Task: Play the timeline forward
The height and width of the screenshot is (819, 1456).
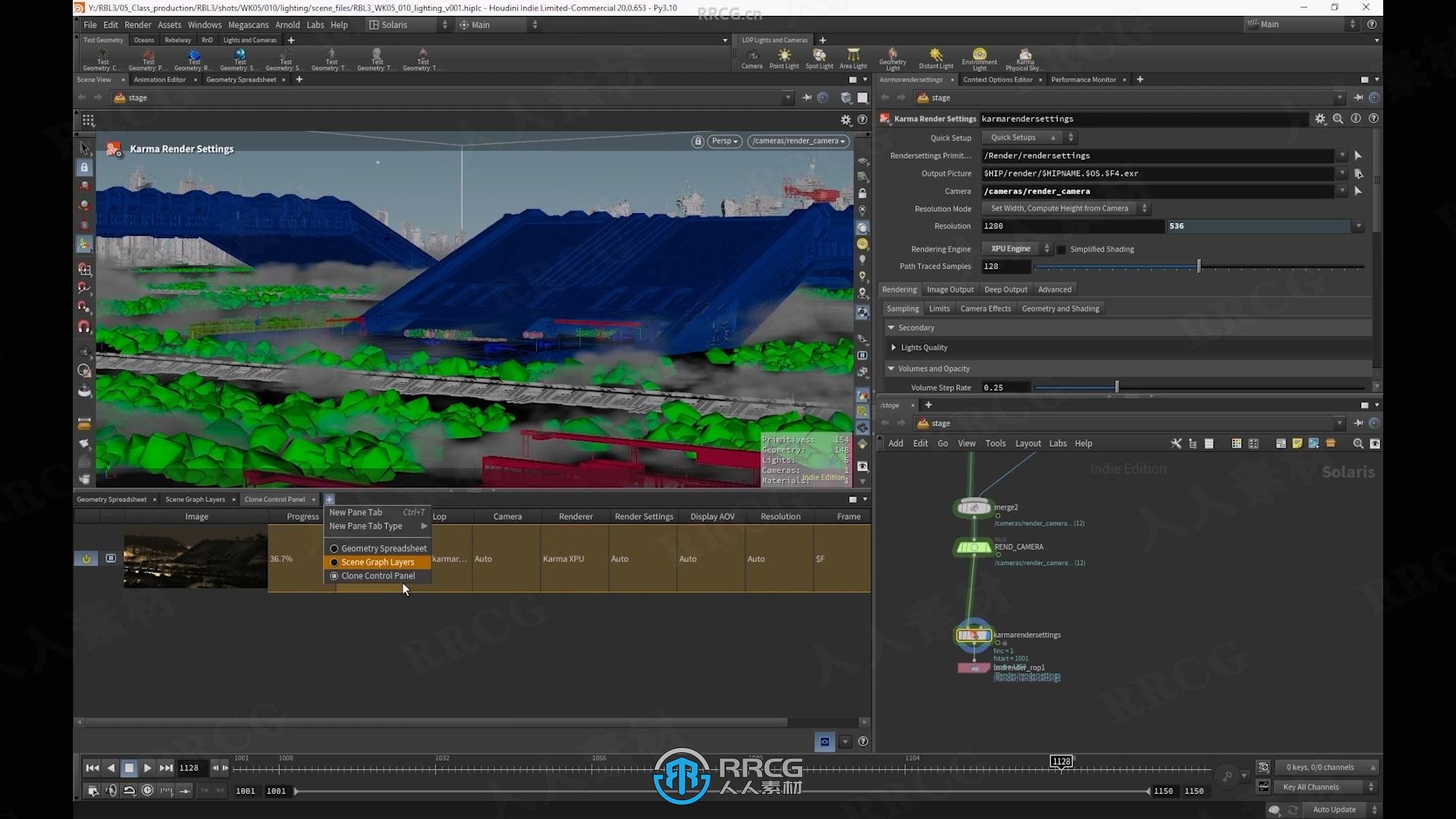Action: click(x=148, y=768)
